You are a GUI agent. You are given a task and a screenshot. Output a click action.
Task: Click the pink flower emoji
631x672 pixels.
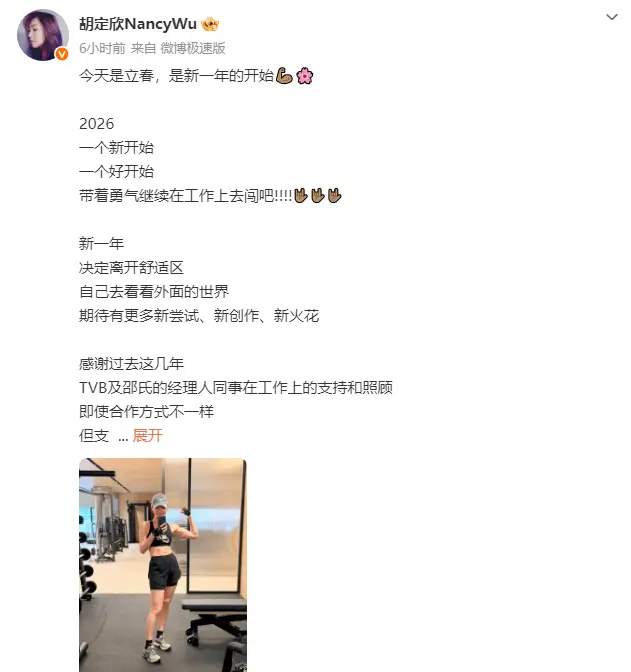pos(304,76)
